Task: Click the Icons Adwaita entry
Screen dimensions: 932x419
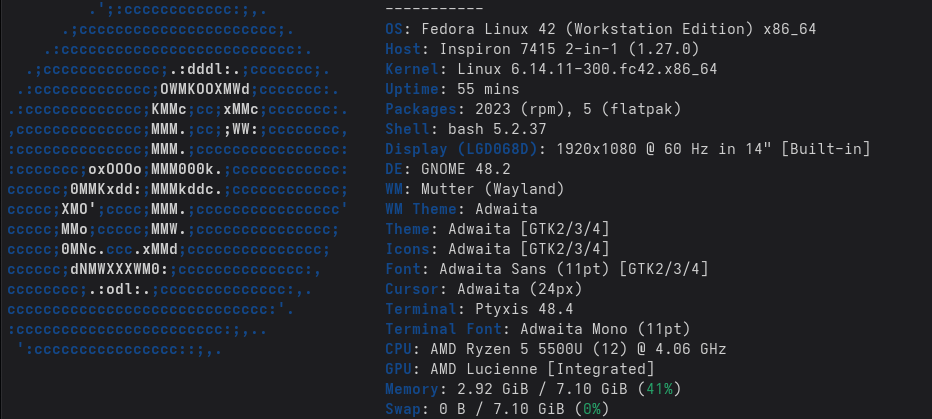Action: [x=498, y=249]
